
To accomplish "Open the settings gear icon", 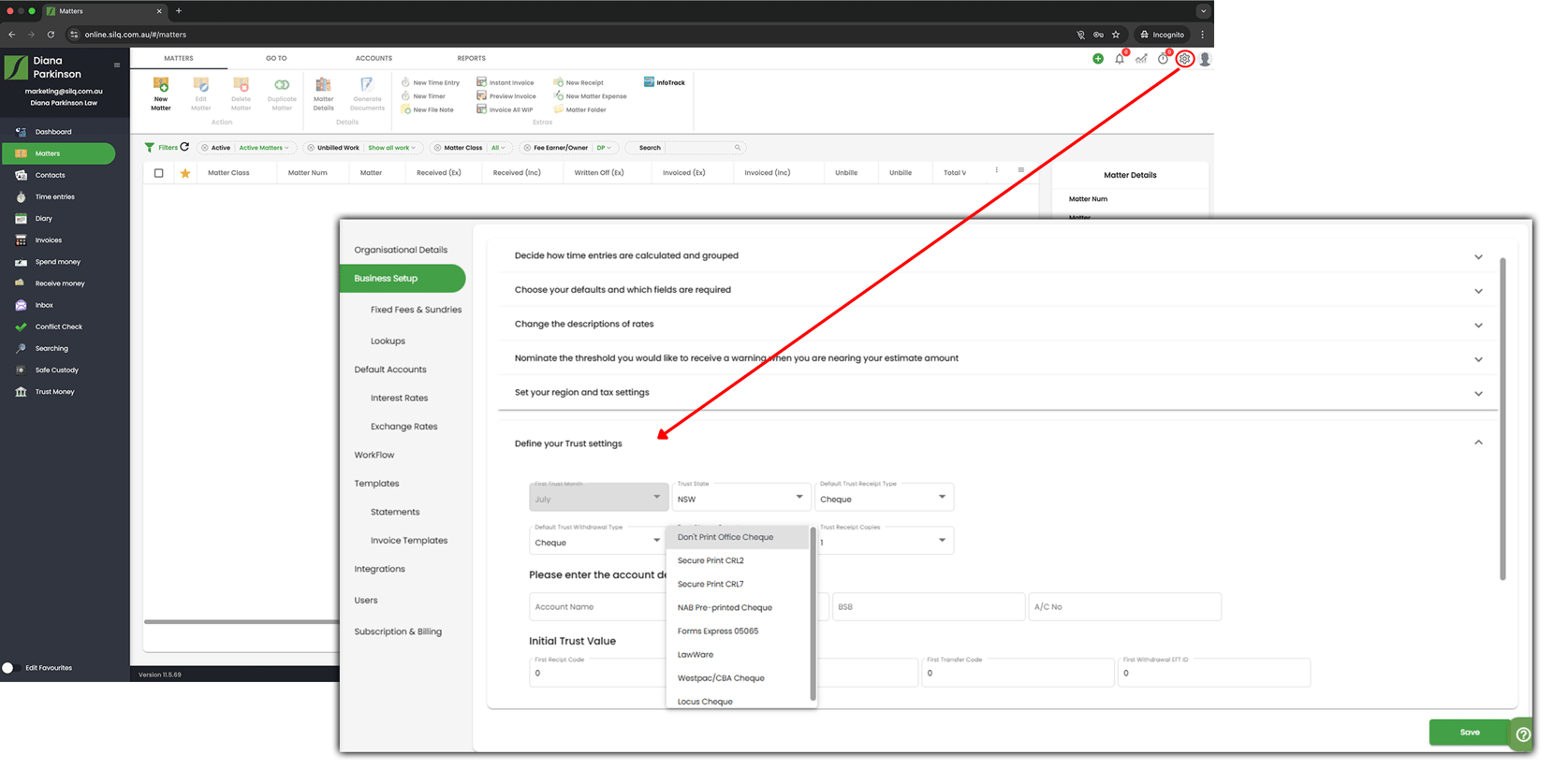I will click(x=1184, y=59).
